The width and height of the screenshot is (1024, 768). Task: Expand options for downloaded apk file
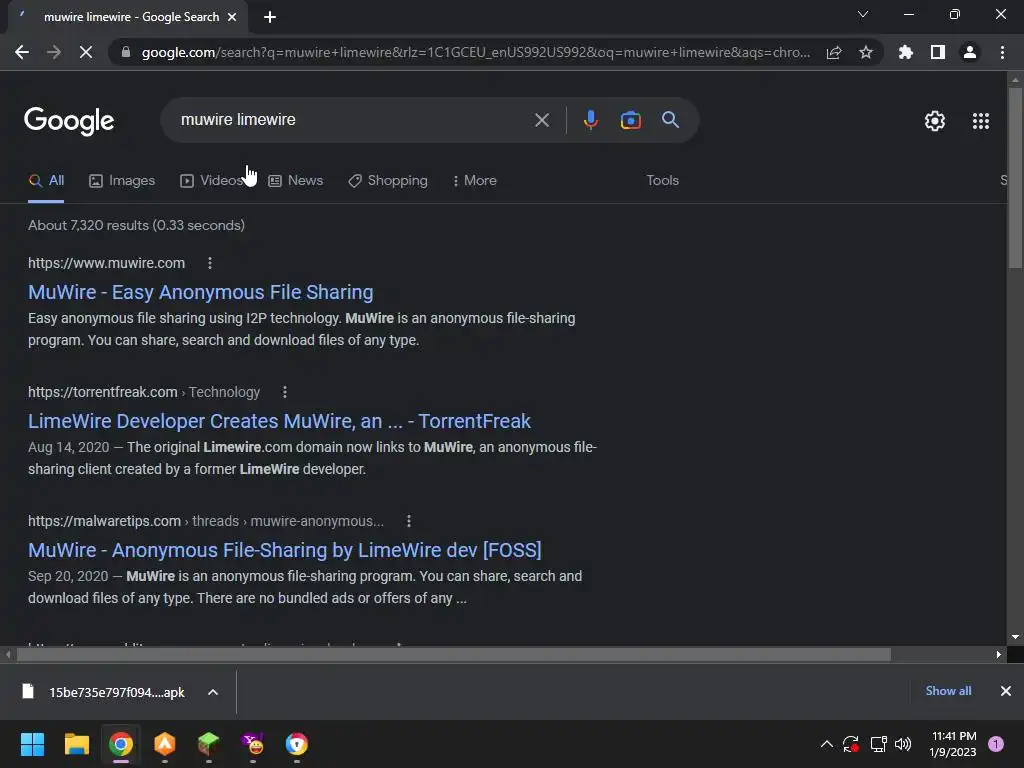[213, 692]
